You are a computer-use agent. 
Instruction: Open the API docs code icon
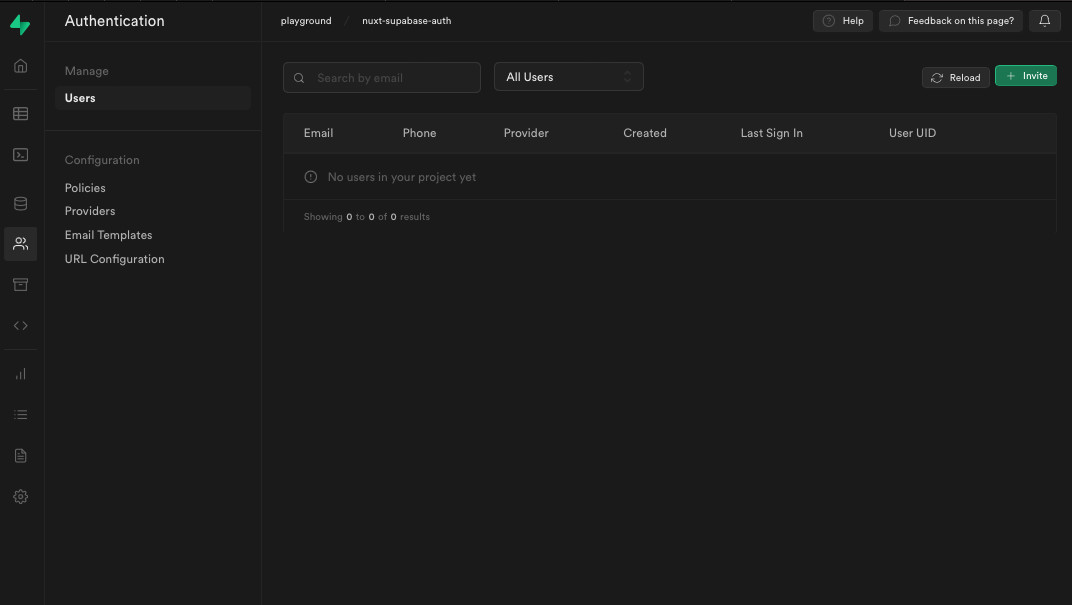[20, 325]
